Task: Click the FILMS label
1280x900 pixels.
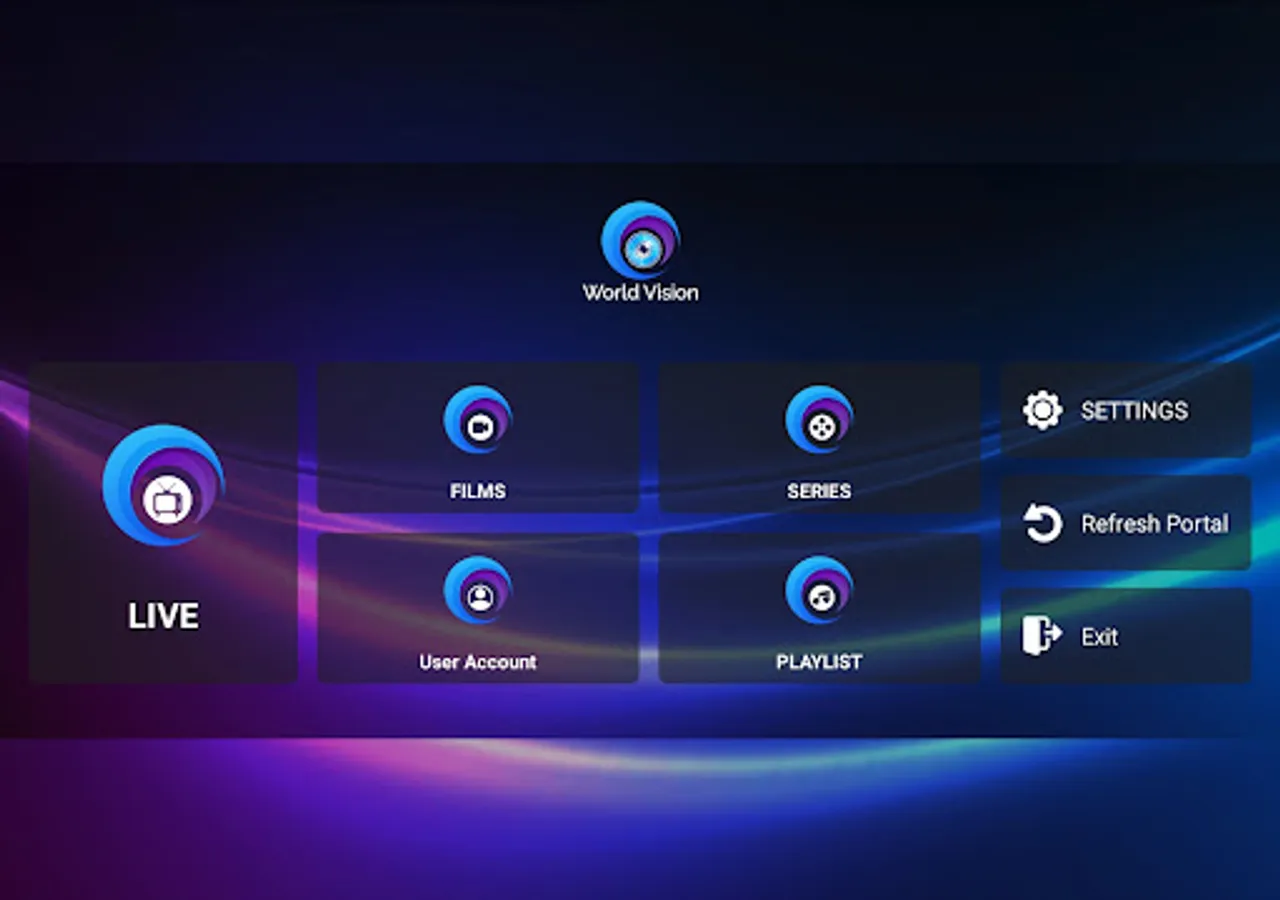Action: [478, 491]
